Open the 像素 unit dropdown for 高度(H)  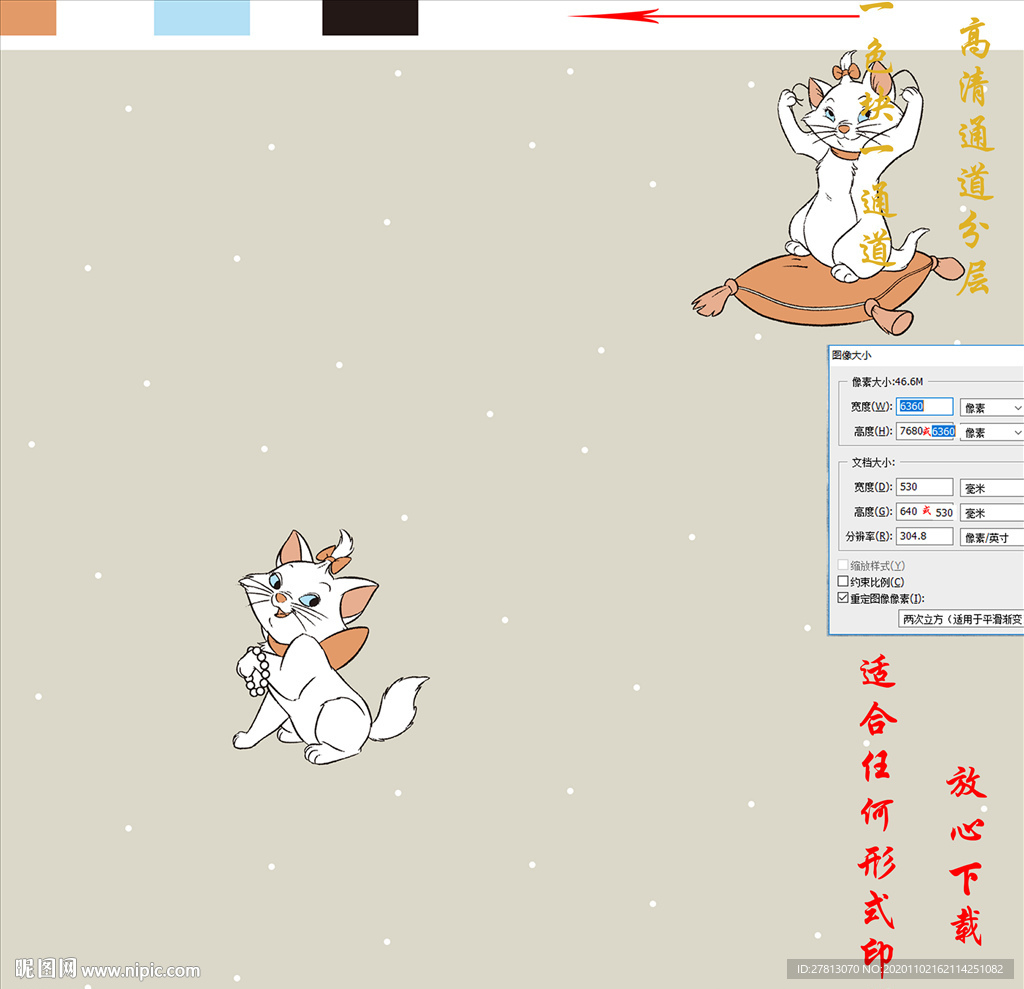tap(991, 432)
